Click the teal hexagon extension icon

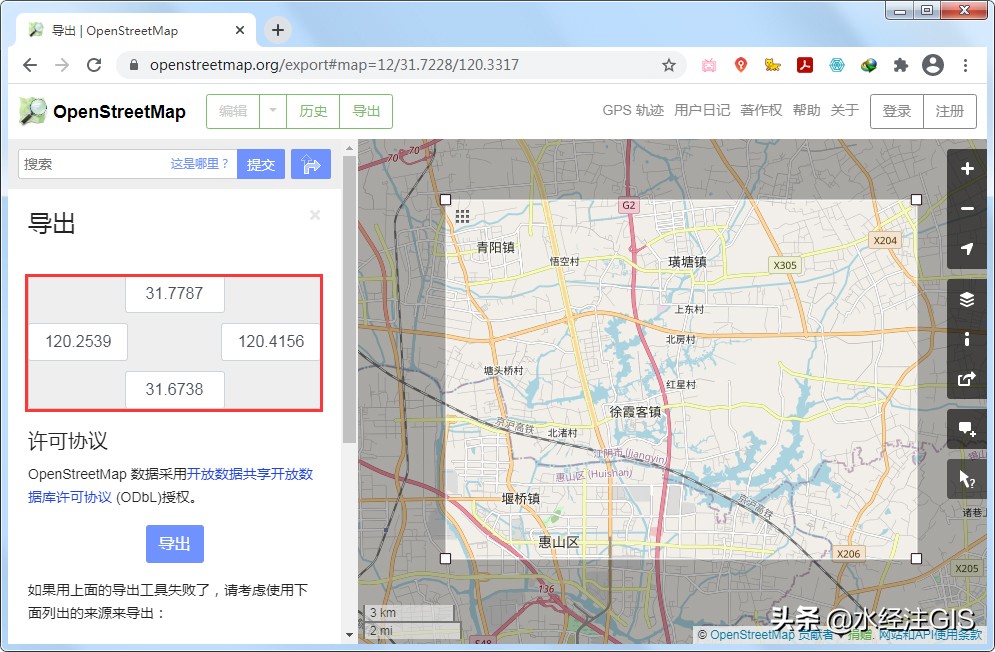(x=837, y=65)
